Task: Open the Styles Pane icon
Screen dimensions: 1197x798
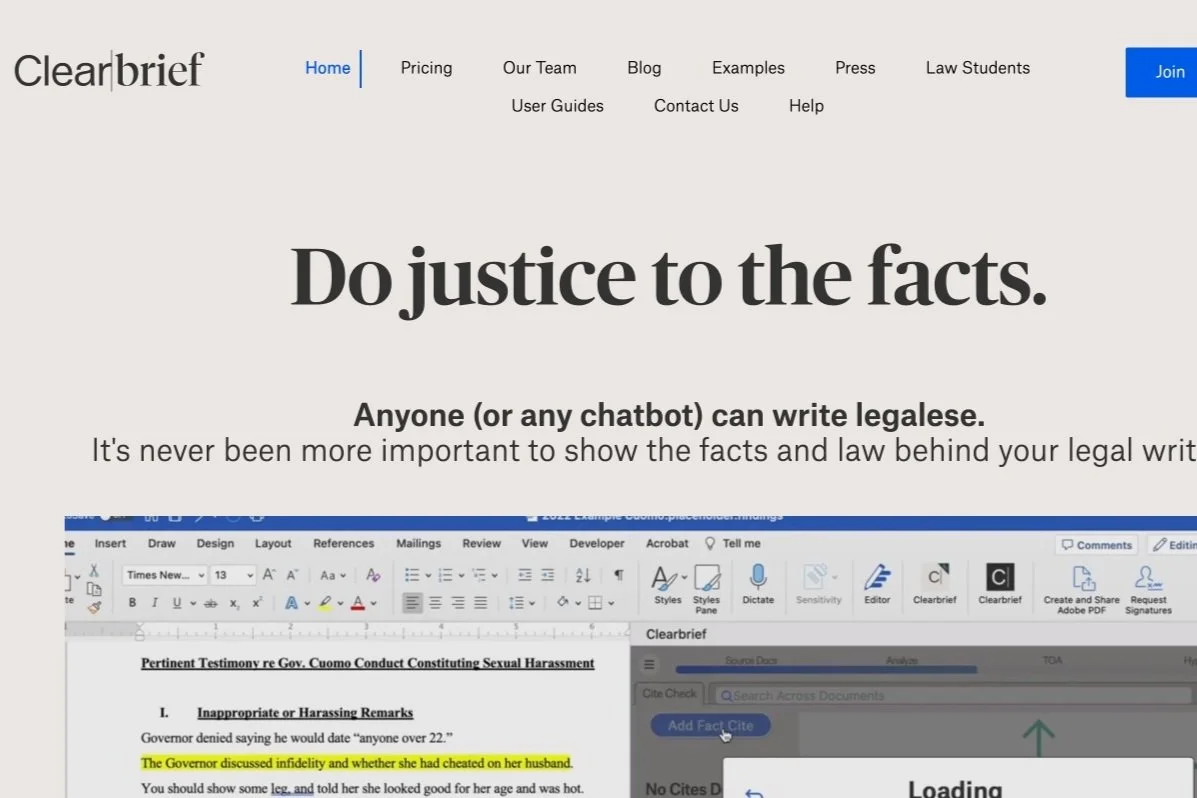Action: click(x=706, y=589)
